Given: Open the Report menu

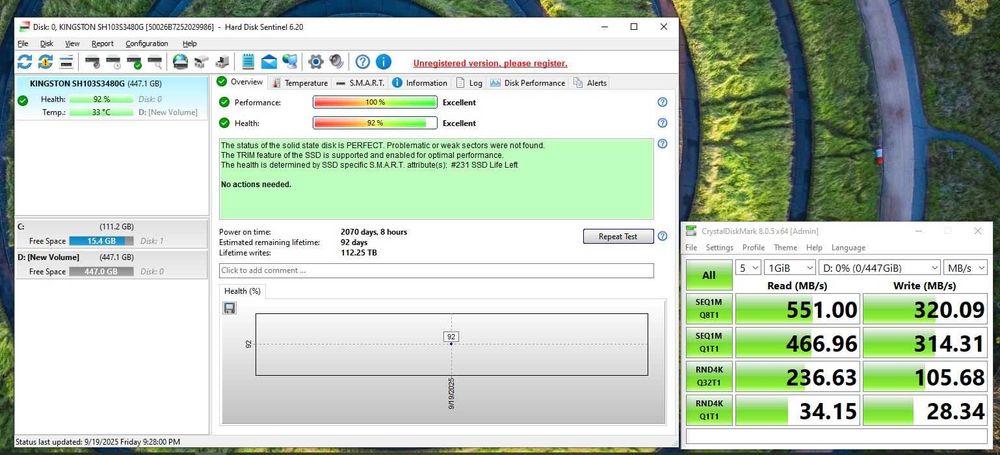Looking at the screenshot, I should coord(102,43).
